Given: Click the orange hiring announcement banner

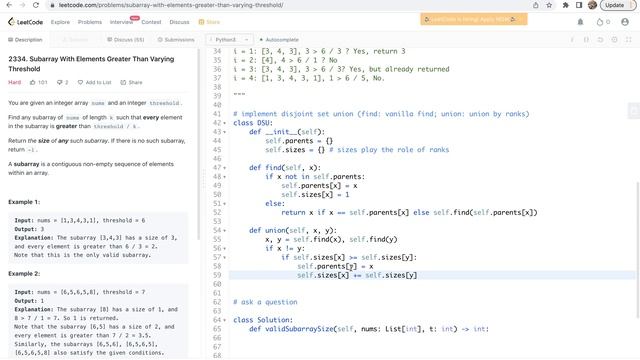Looking at the screenshot, I should pos(474,19).
